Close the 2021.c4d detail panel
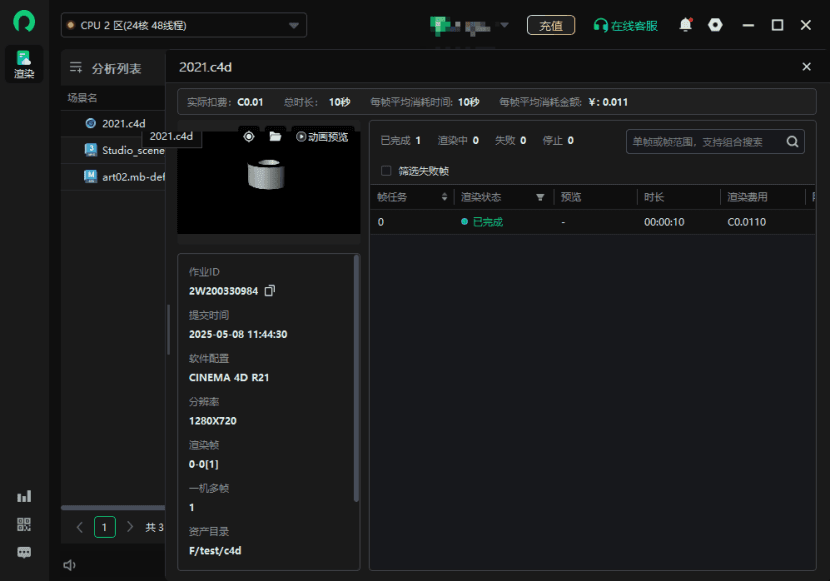 [x=806, y=67]
